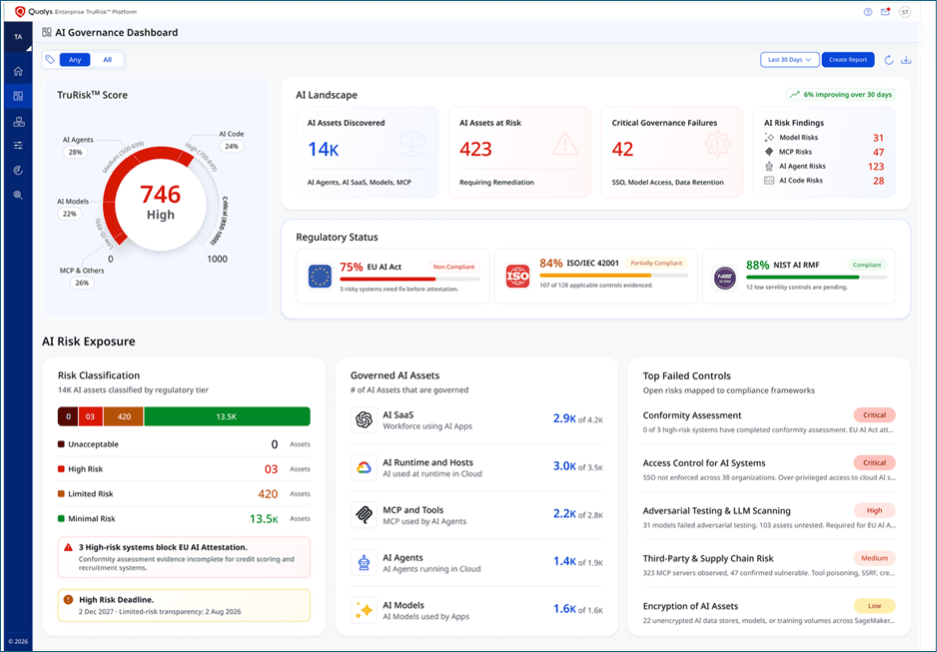Download the dashboard using the download icon
This screenshot has height=652, width=937.
pos(907,60)
